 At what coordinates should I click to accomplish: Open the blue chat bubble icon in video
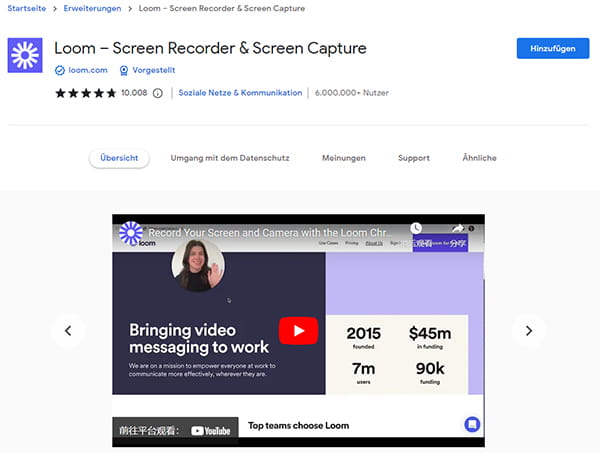pyautogui.click(x=472, y=424)
